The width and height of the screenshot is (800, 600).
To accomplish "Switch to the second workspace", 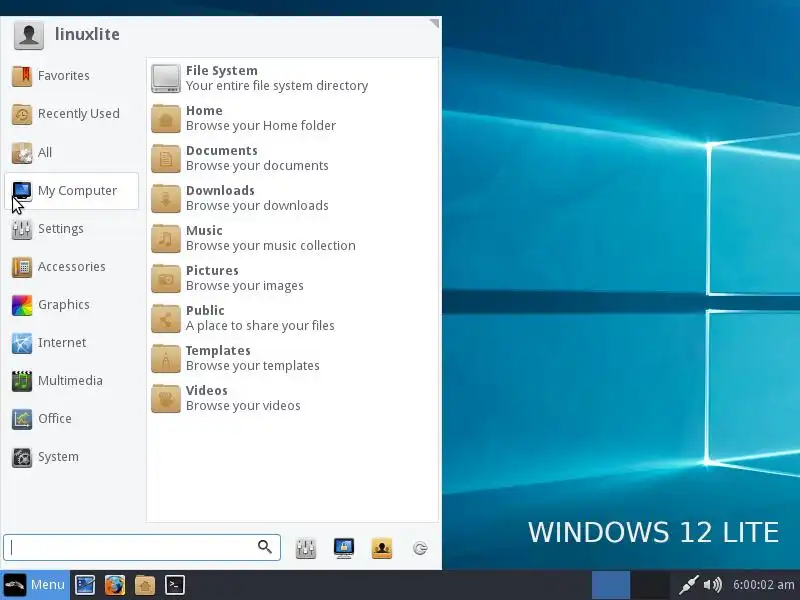I will pyautogui.click(x=651, y=585).
